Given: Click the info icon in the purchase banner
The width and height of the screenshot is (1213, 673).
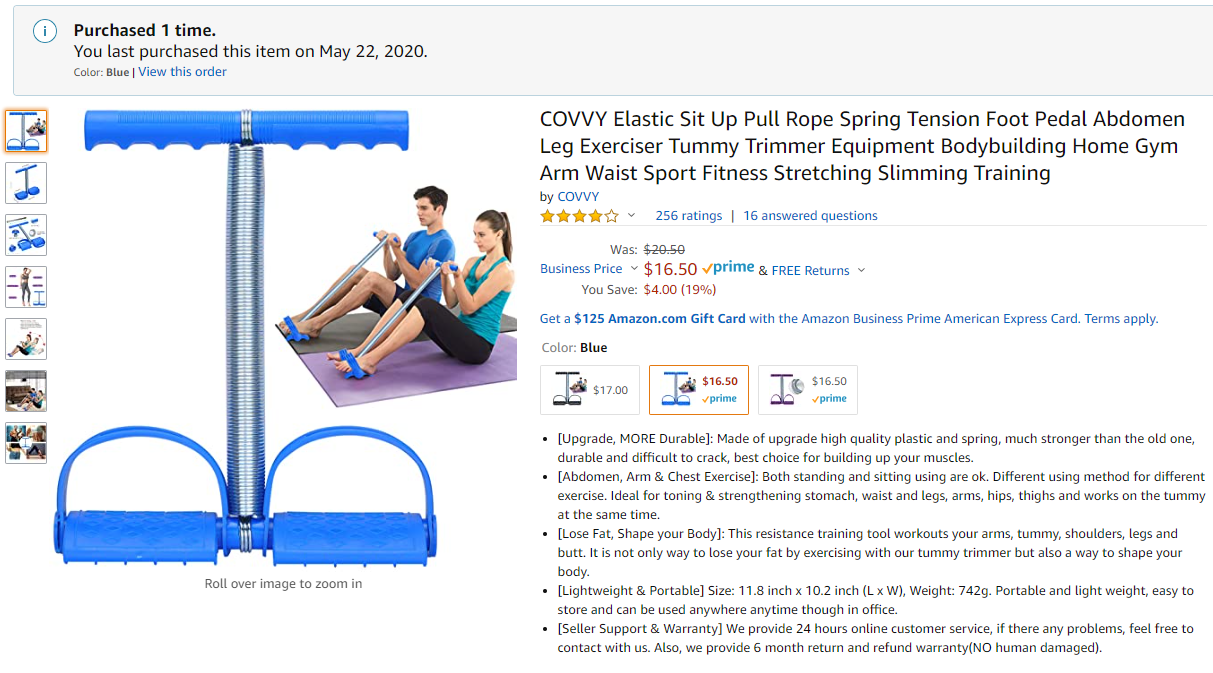Looking at the screenshot, I should (x=45, y=31).
